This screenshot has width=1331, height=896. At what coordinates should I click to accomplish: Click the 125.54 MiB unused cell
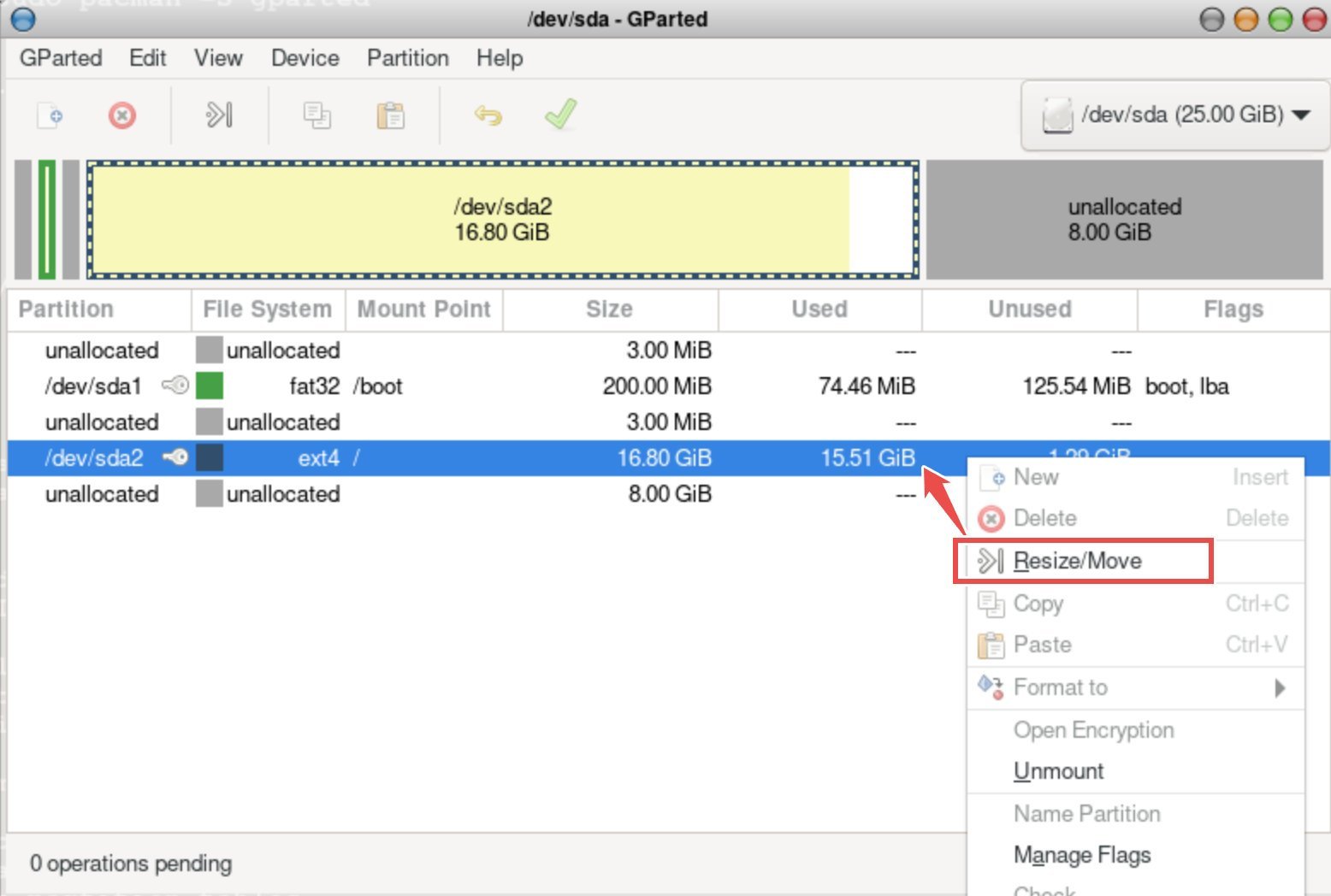click(x=1077, y=386)
